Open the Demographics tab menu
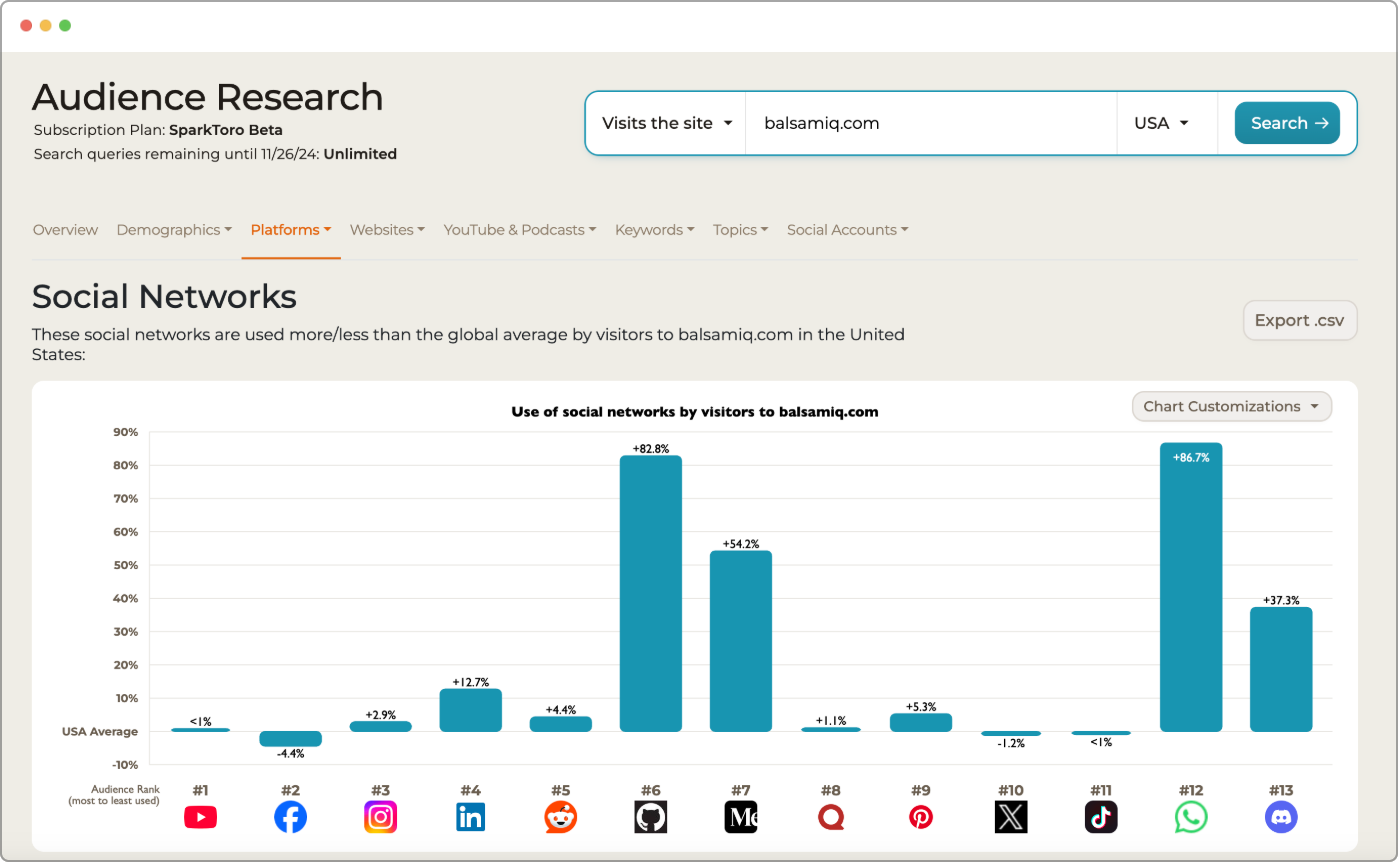The height and width of the screenshot is (862, 1398). [x=174, y=230]
